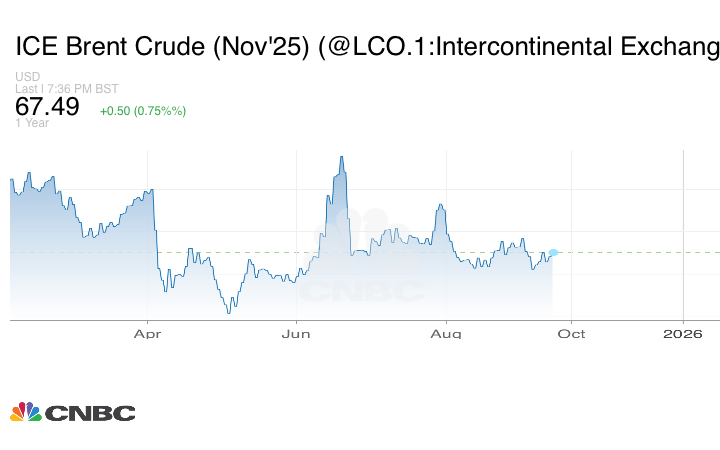Click the CNBC peacock logo icon

coord(25,412)
